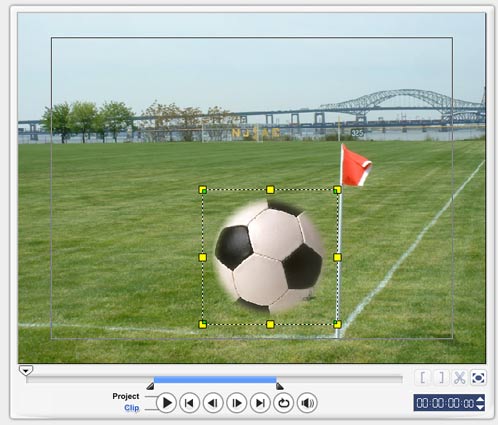Click the left trim marker handle

pyautogui.click(x=150, y=386)
